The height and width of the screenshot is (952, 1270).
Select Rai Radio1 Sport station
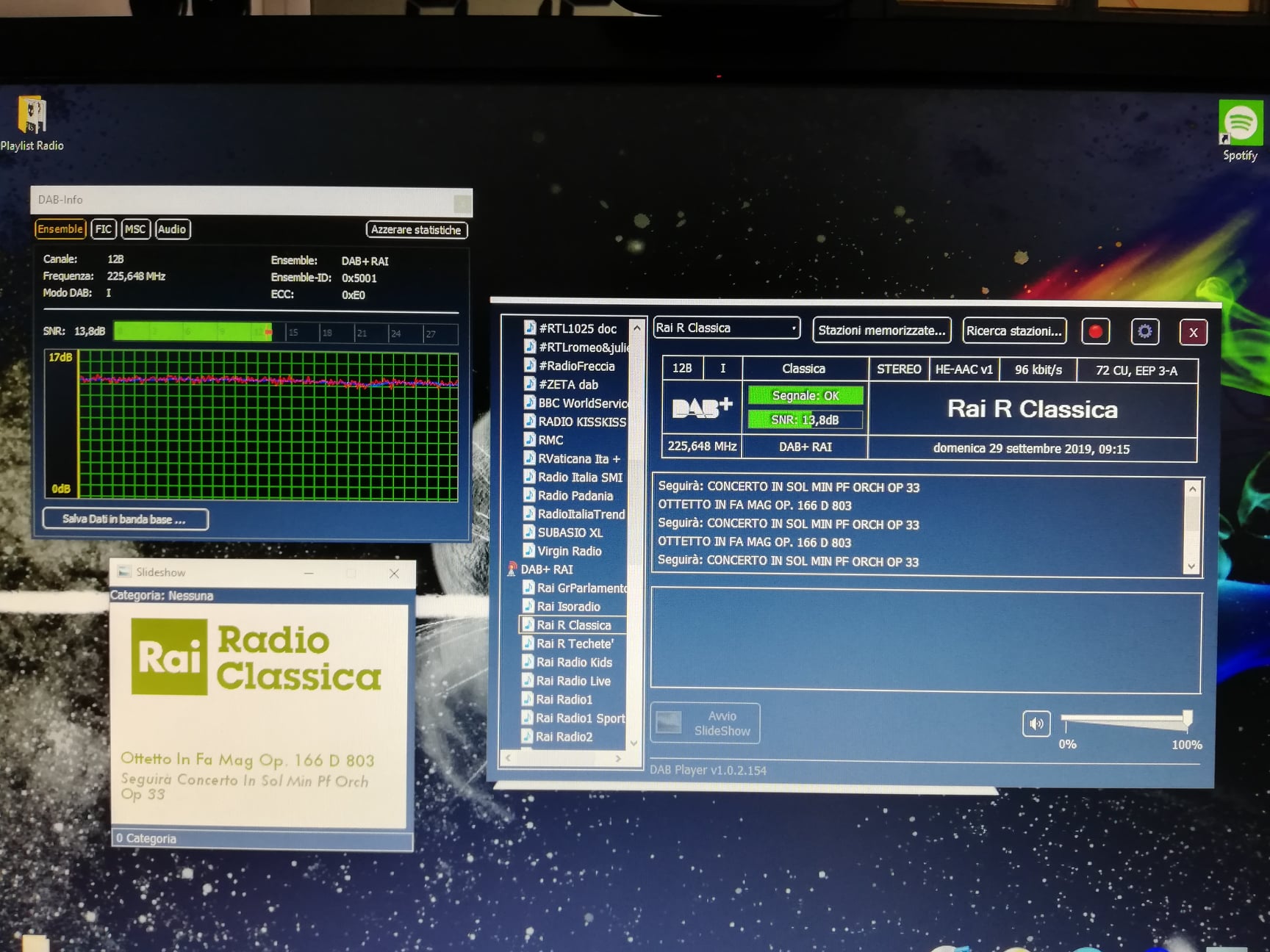pos(573,718)
